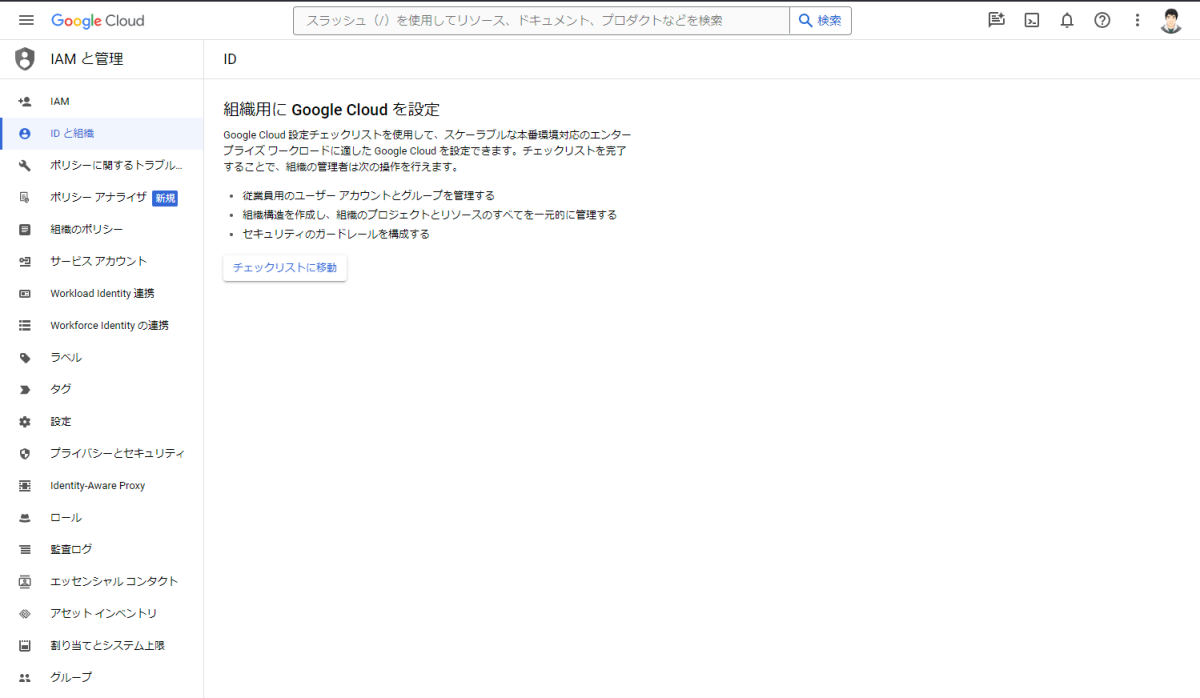Click the Google Cloud logo
Viewport: 1200px width, 698px height.
[98, 20]
